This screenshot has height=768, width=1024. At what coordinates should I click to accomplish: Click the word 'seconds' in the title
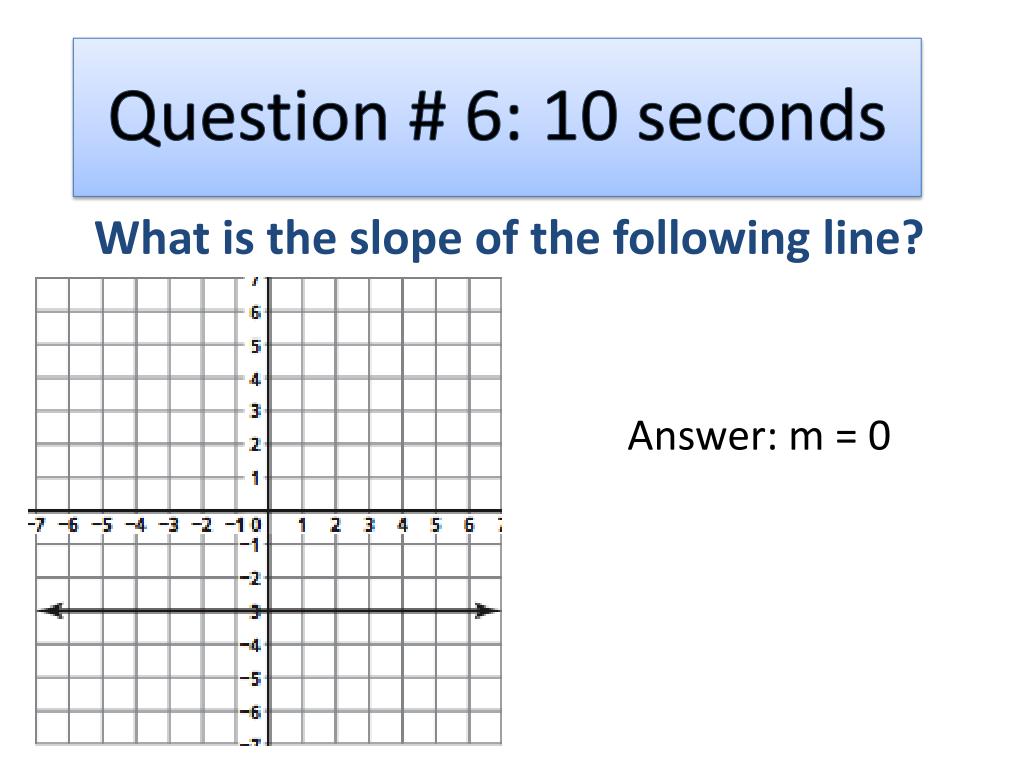(761, 117)
